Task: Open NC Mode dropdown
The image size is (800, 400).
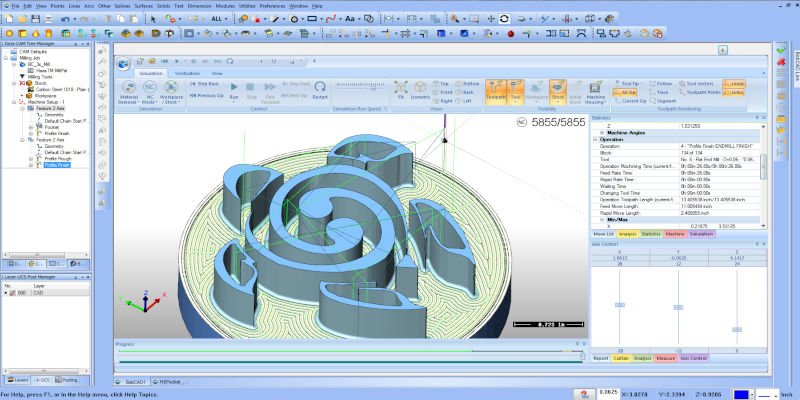Action: pyautogui.click(x=149, y=93)
